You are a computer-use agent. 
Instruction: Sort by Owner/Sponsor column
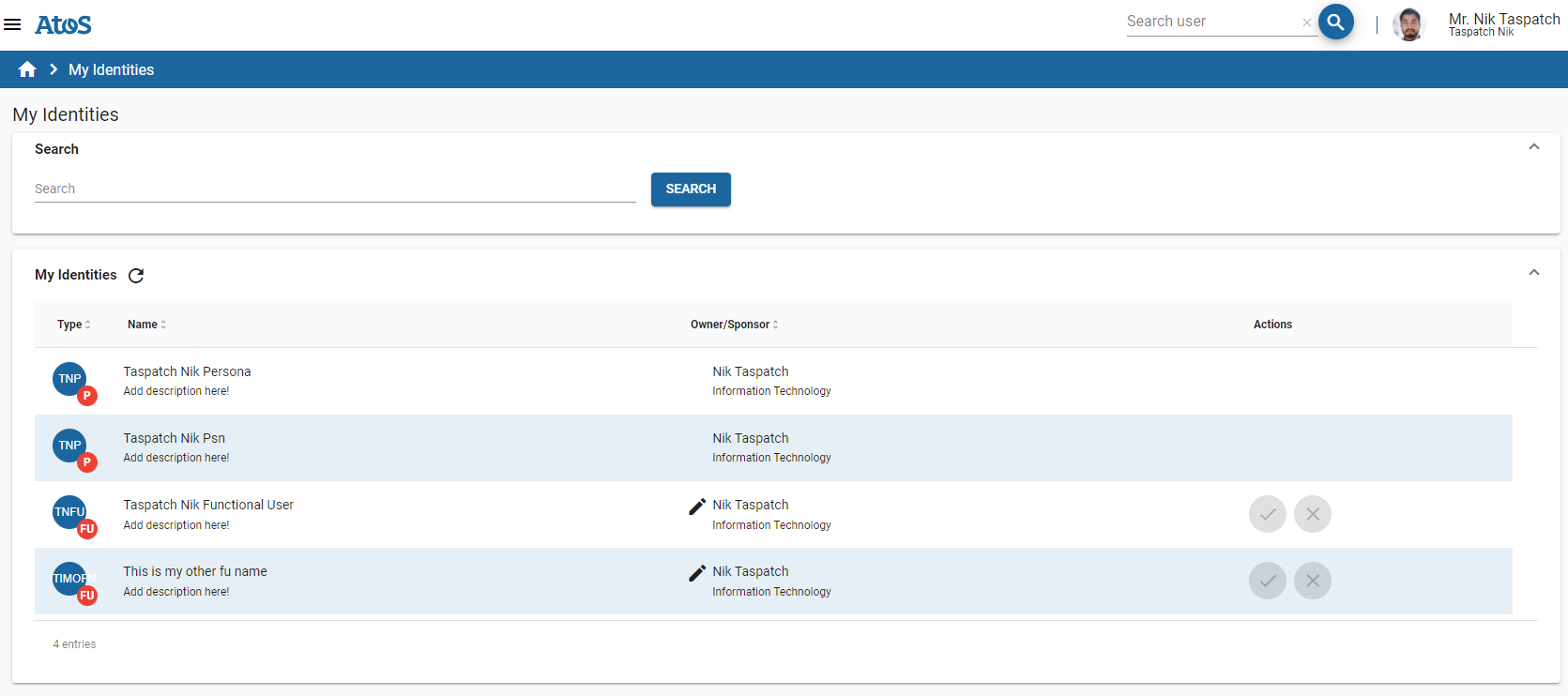click(x=734, y=325)
